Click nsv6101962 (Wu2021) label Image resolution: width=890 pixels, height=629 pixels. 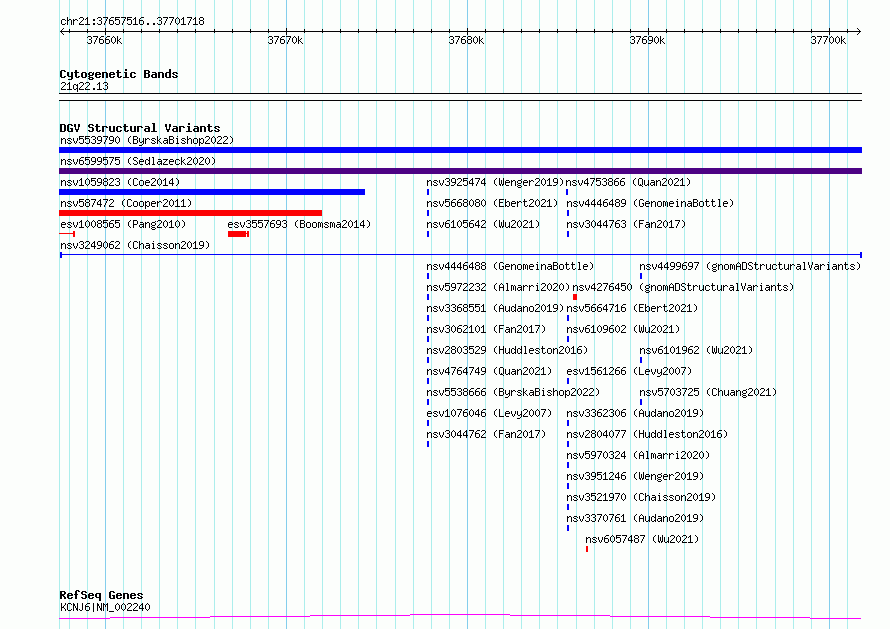696,350
